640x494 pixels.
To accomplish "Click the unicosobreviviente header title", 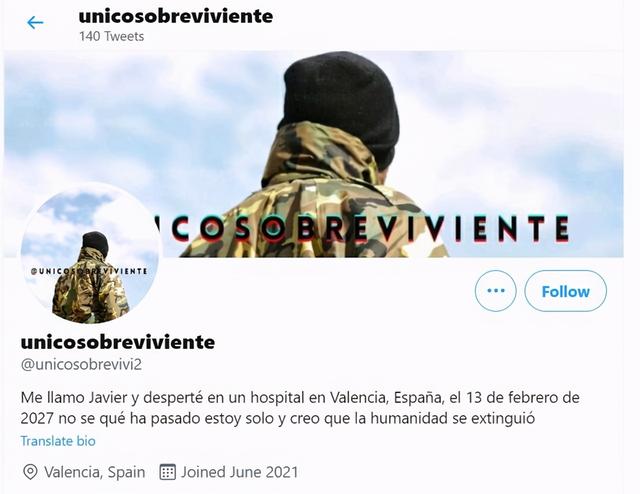I will click(176, 16).
